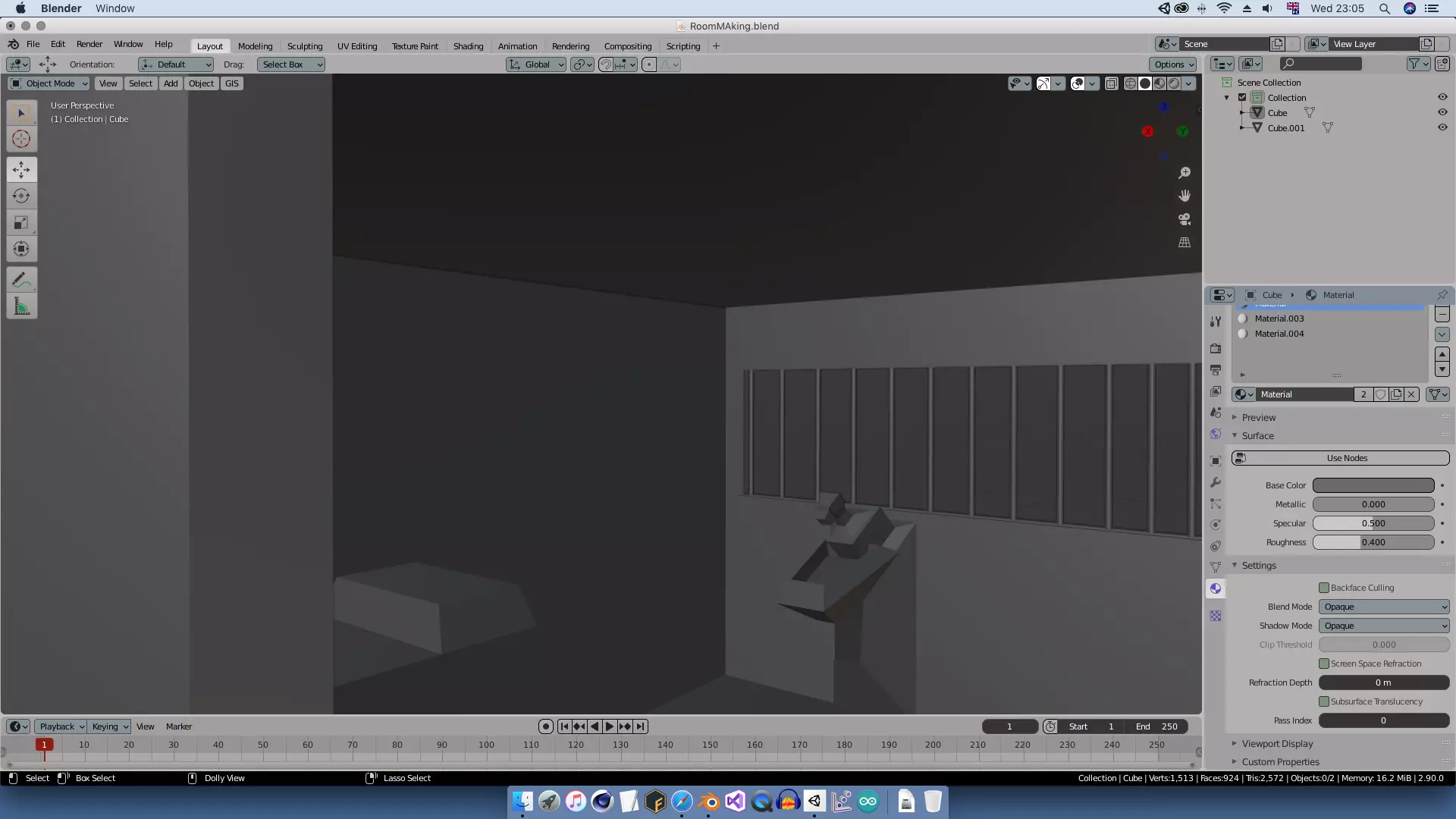Screen dimensions: 1456x819
Task: Hide Cube.001 using eye icon
Action: (1442, 127)
